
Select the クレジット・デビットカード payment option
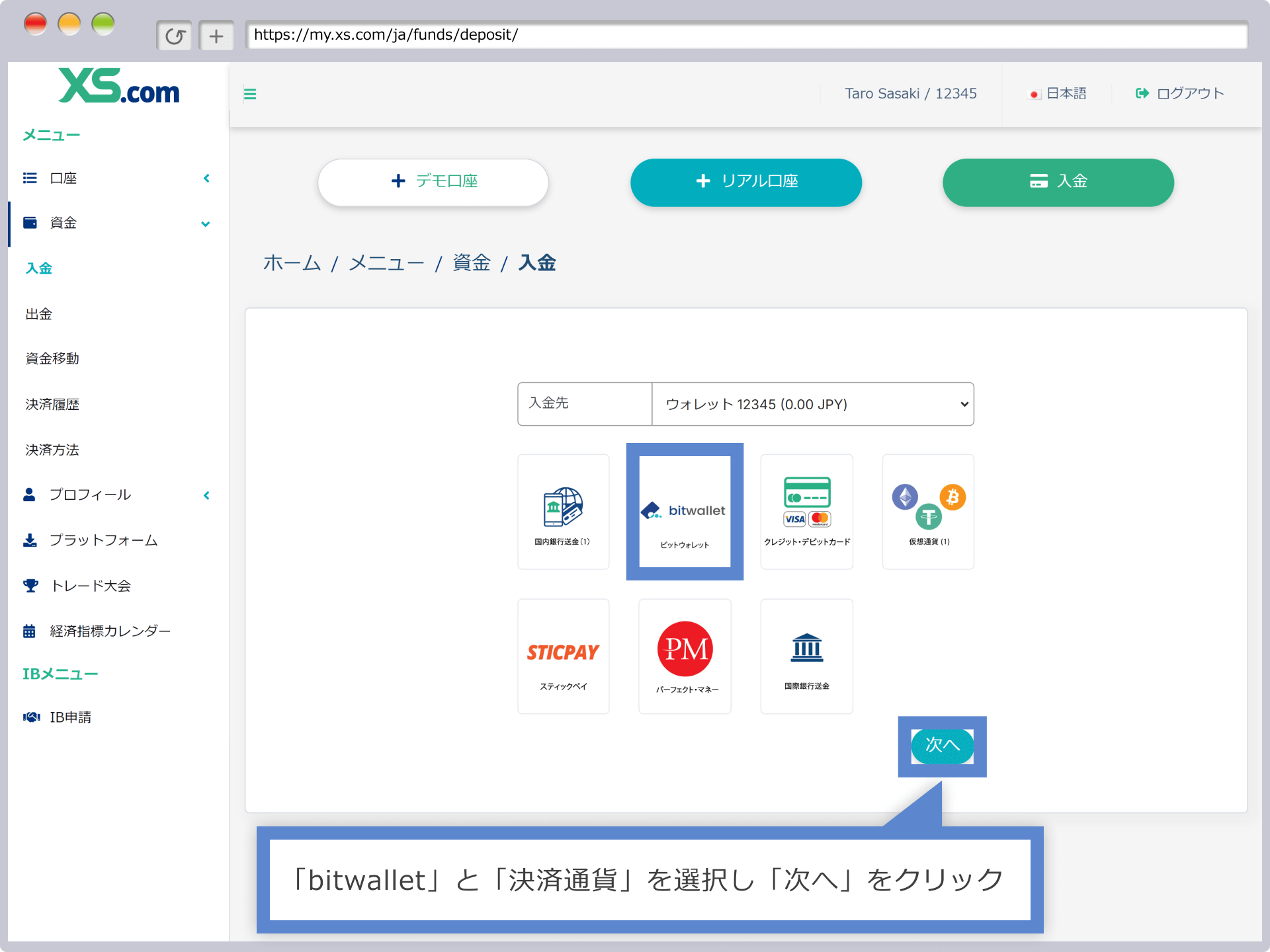point(806,511)
